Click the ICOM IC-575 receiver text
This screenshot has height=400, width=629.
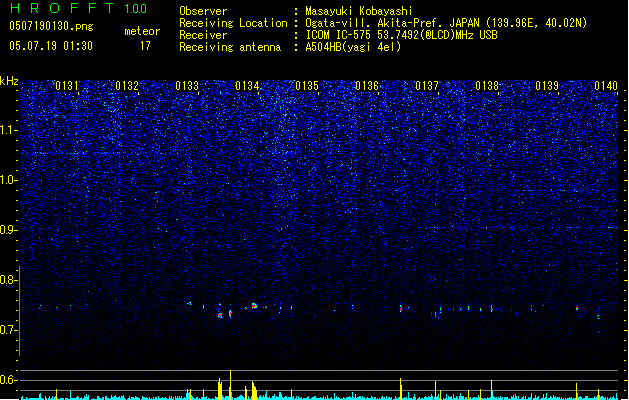[x=401, y=35]
